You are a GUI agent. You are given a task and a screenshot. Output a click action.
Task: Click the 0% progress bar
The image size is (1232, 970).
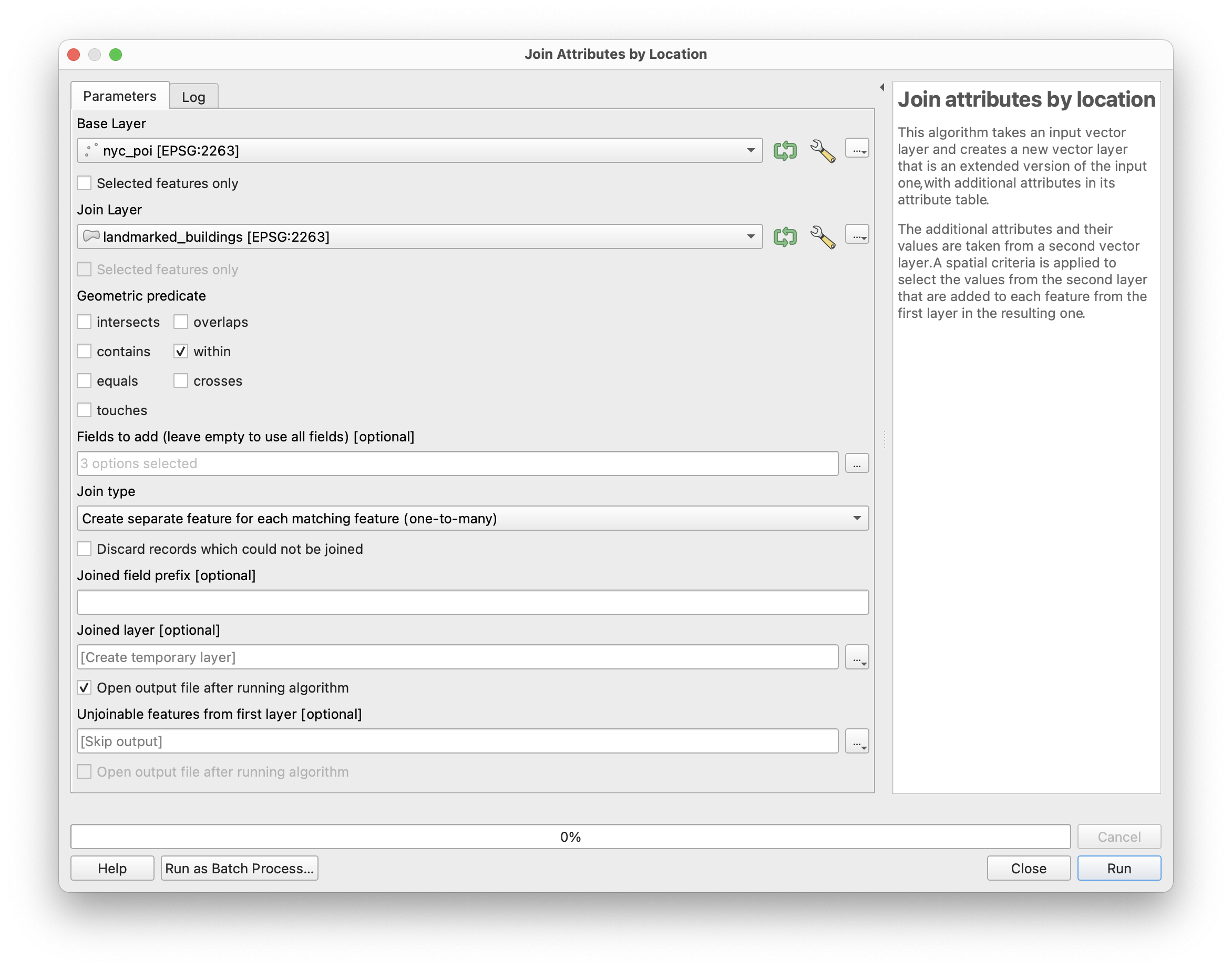point(570,837)
